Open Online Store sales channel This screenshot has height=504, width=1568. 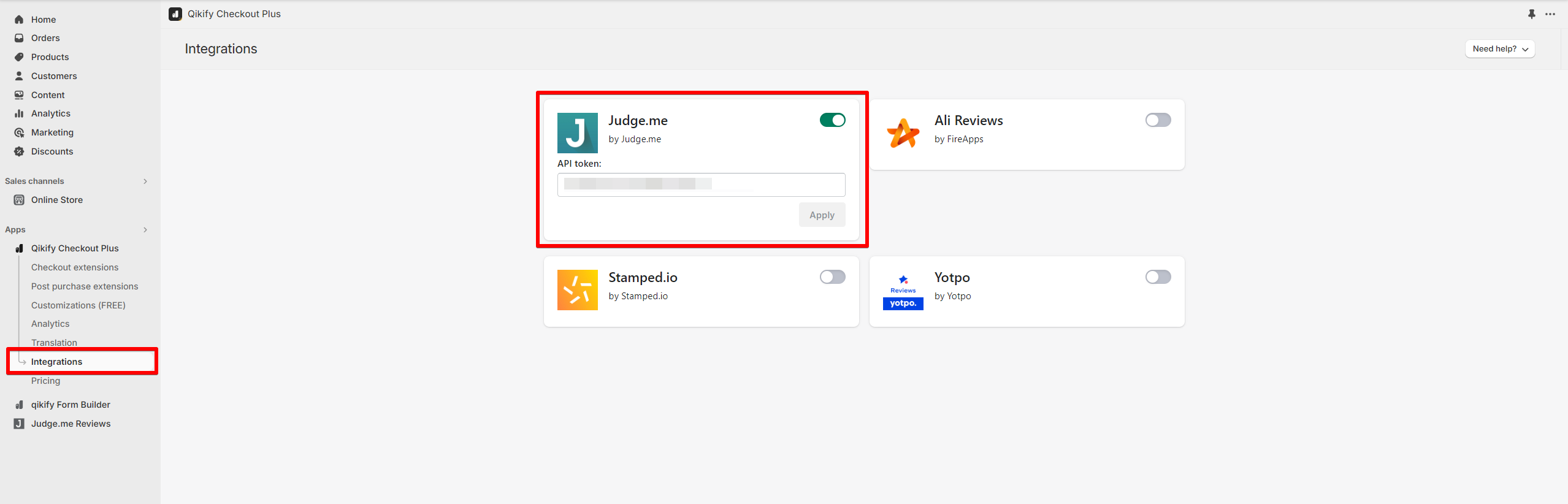[x=57, y=200]
